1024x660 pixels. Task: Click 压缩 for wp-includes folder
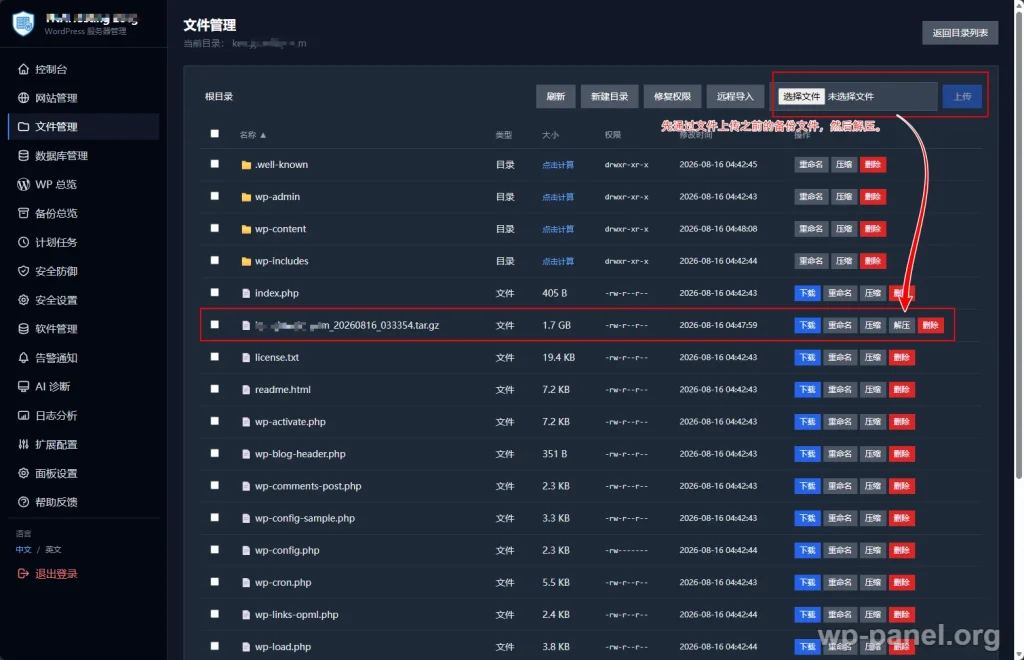tap(844, 261)
